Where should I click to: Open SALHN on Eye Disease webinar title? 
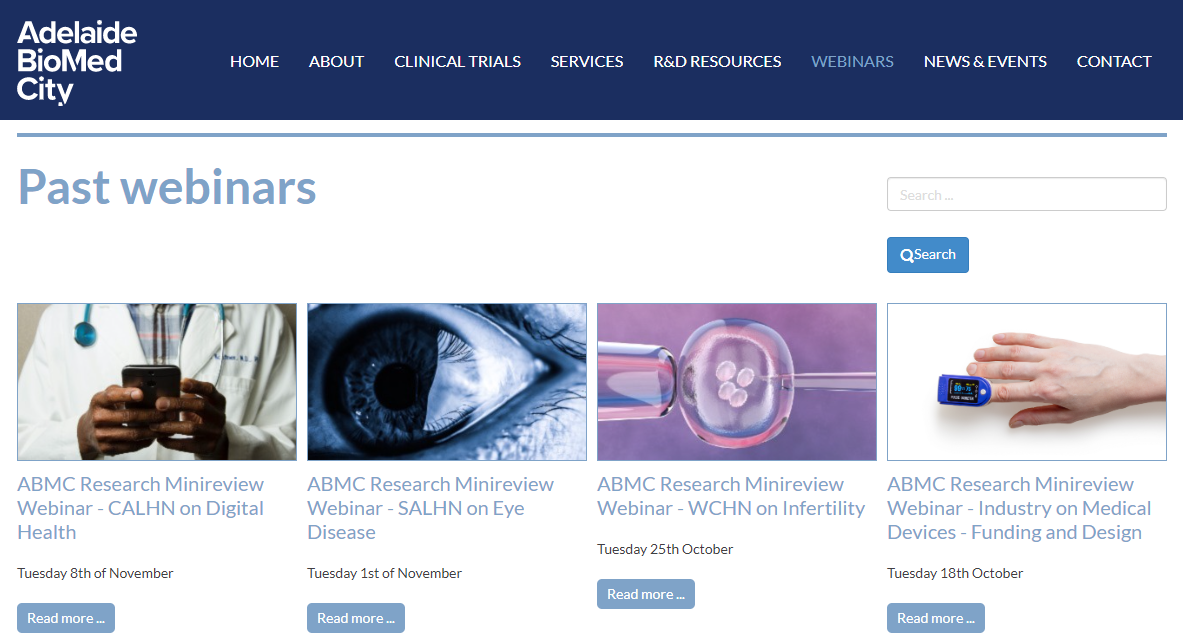(x=430, y=508)
